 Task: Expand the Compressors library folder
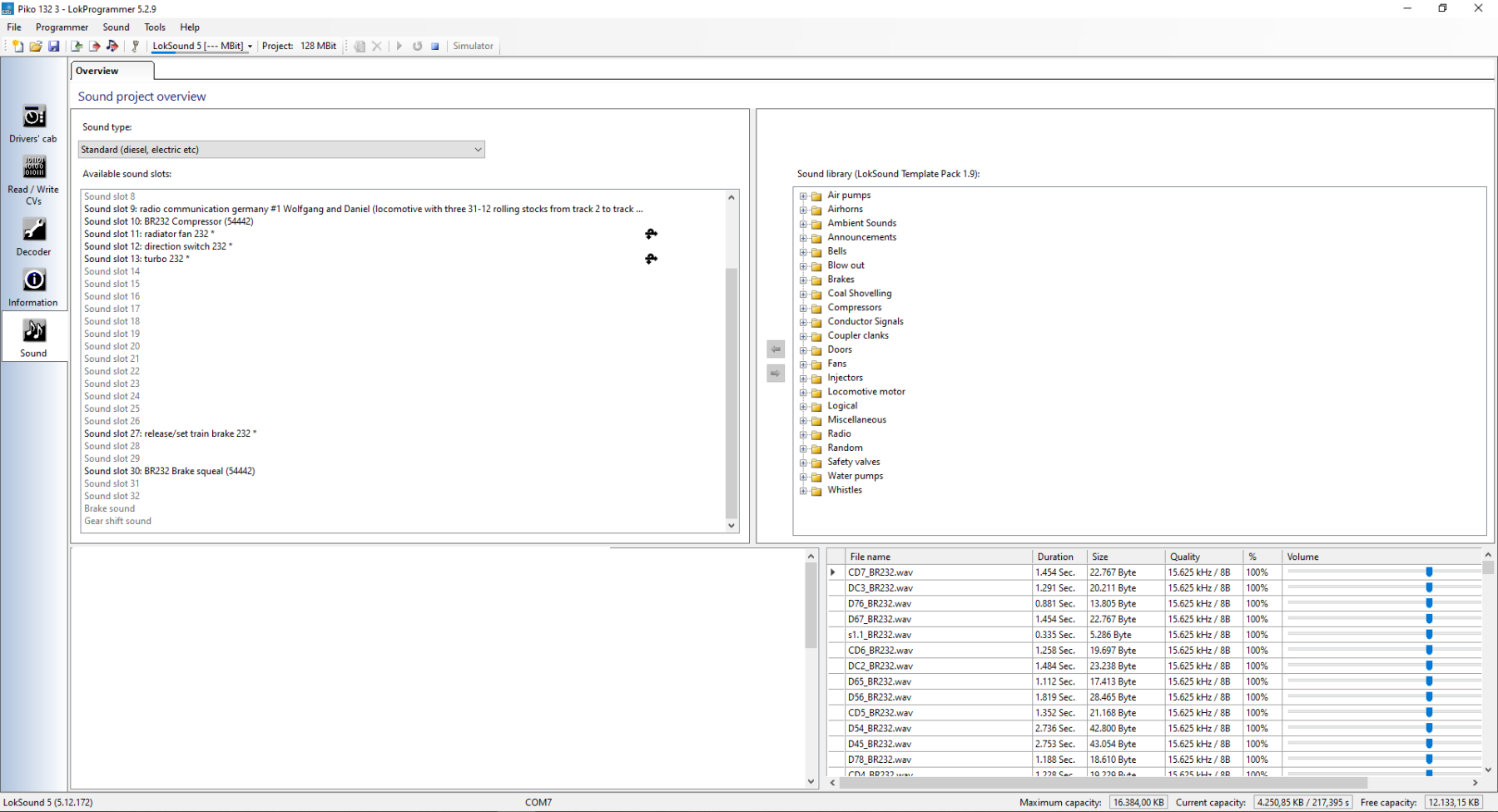click(x=803, y=309)
